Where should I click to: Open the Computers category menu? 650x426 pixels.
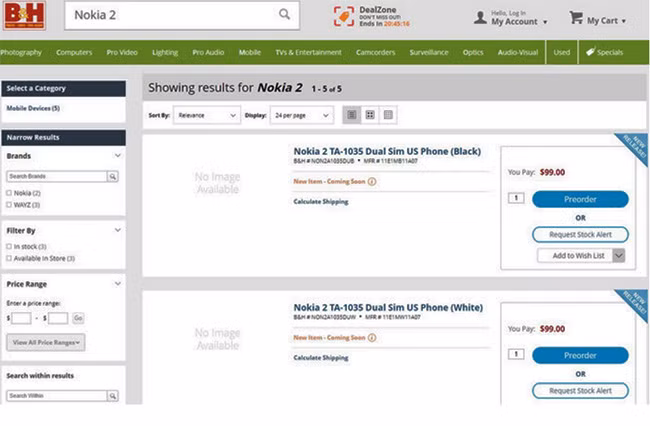click(x=74, y=52)
